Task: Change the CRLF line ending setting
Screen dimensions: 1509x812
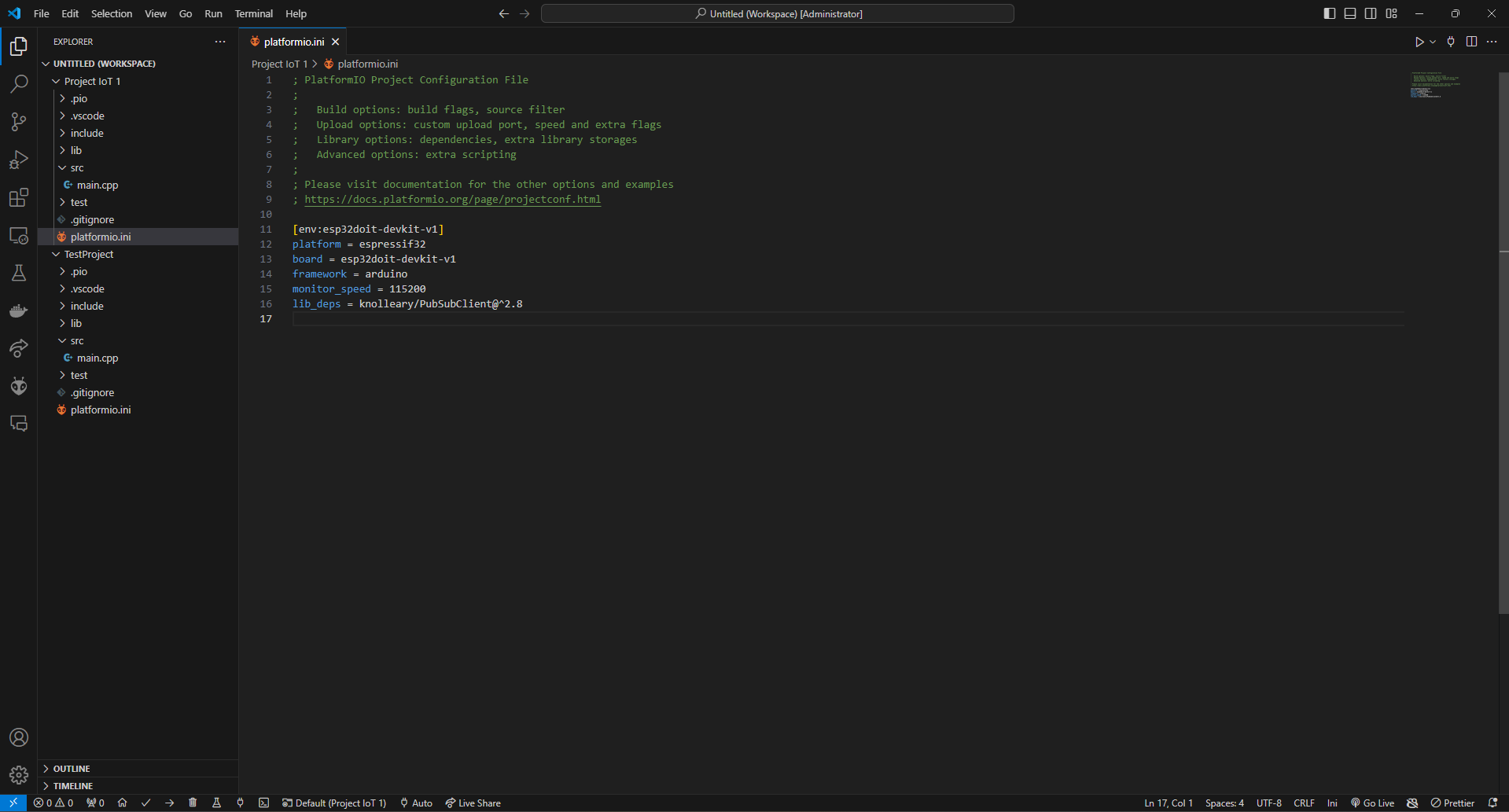Action: (x=1304, y=803)
